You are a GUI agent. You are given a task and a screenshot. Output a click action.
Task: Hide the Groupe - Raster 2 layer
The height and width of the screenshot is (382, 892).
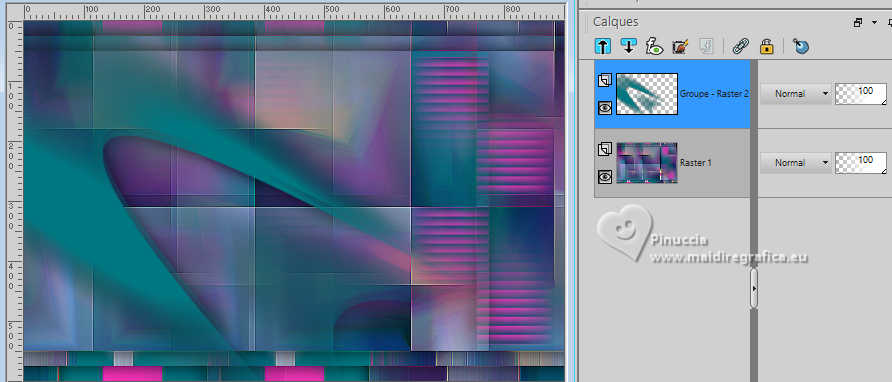pos(605,108)
